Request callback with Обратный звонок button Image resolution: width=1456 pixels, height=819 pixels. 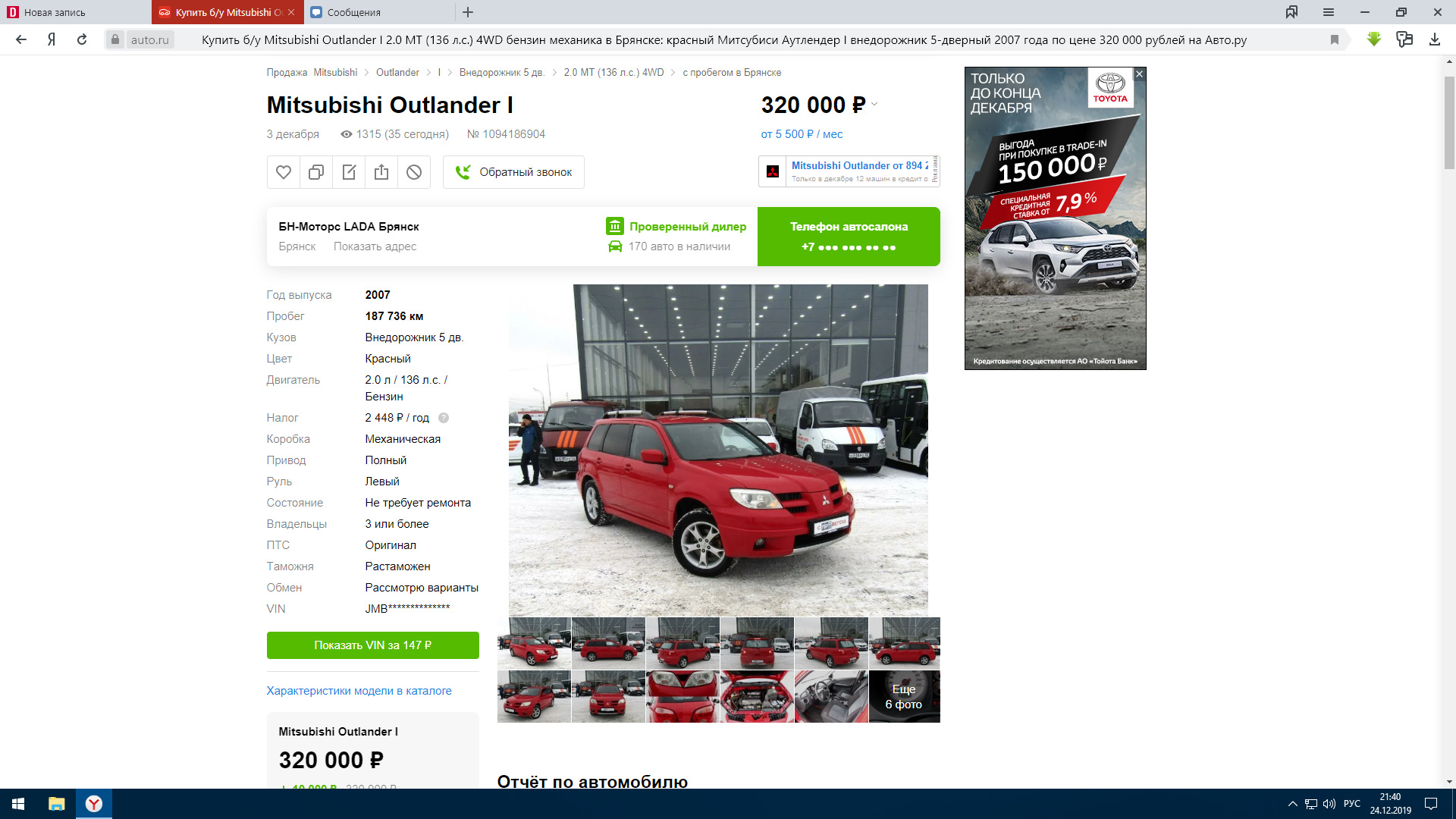coord(513,172)
